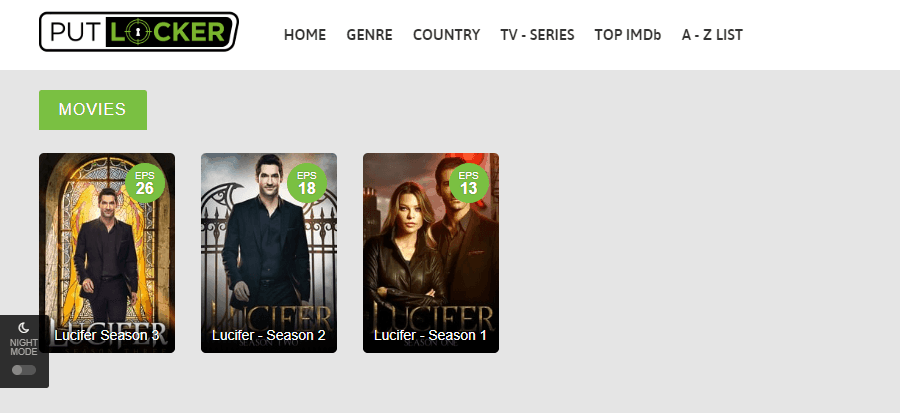Open the TOP IMDb page
Image resolution: width=900 pixels, height=413 pixels.
pos(628,35)
